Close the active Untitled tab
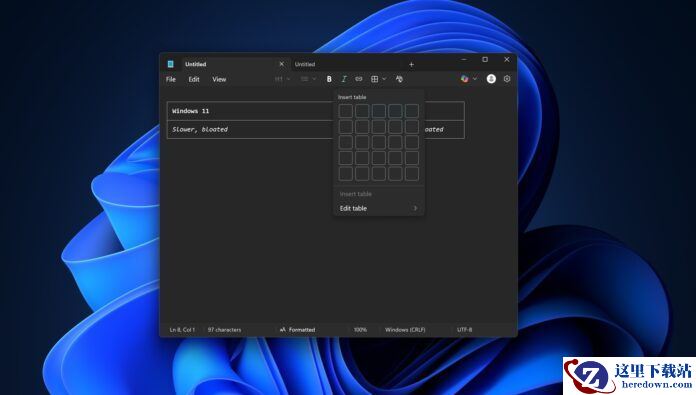Image resolution: width=696 pixels, height=395 pixels. (x=281, y=64)
